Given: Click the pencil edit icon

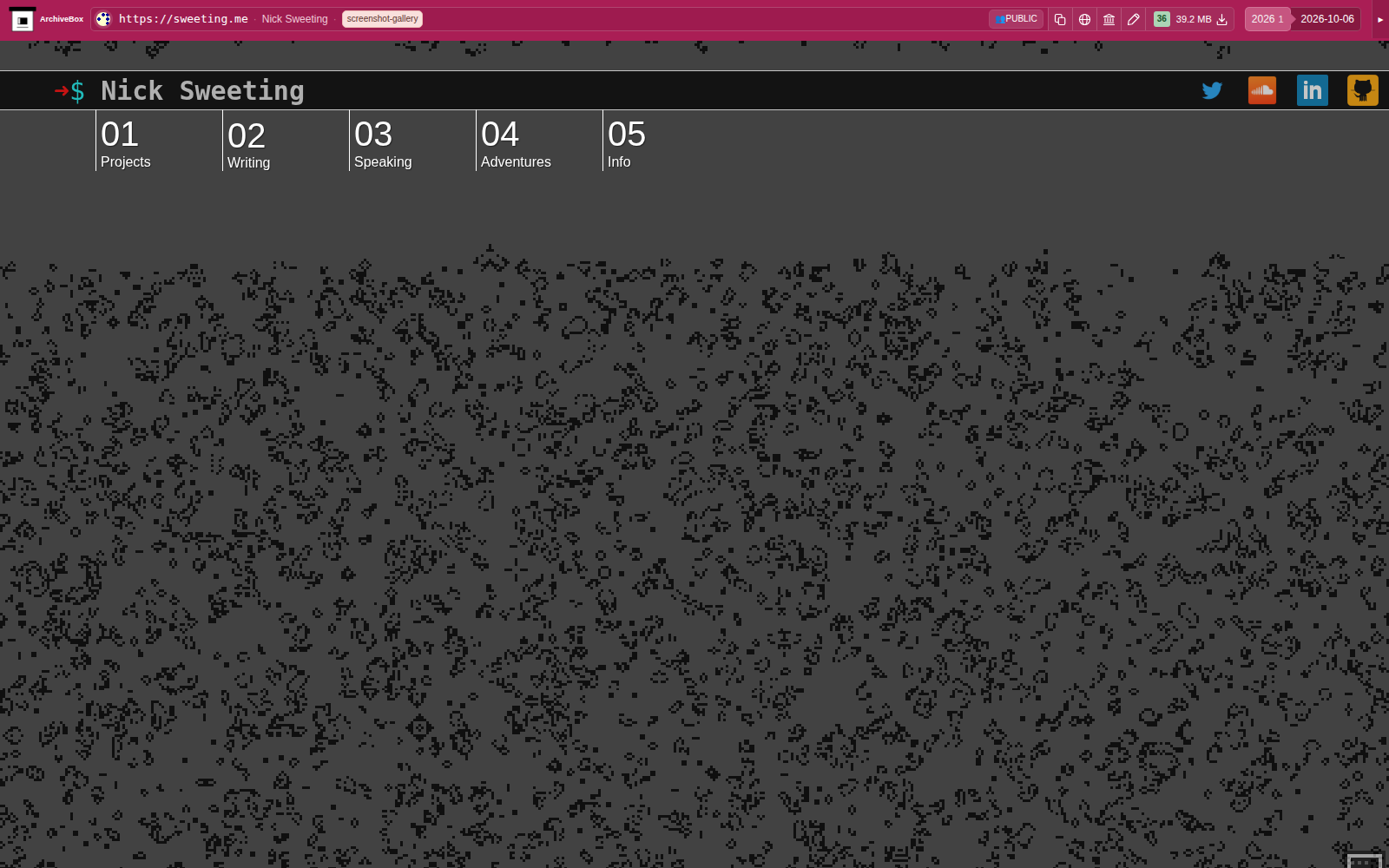Looking at the screenshot, I should click(x=1133, y=19).
